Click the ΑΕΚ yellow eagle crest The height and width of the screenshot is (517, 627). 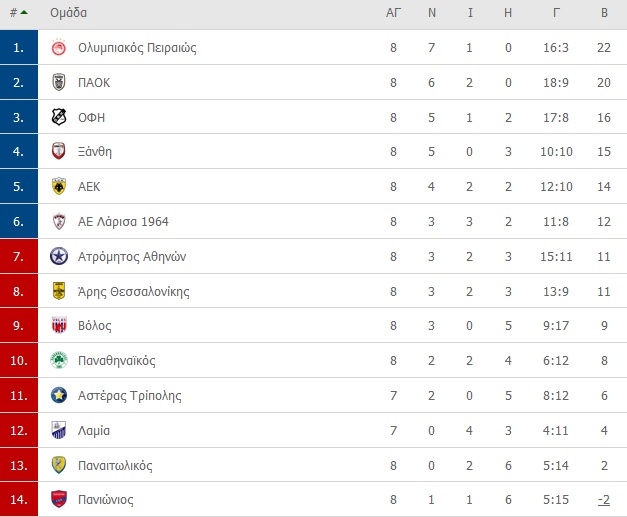coord(59,186)
